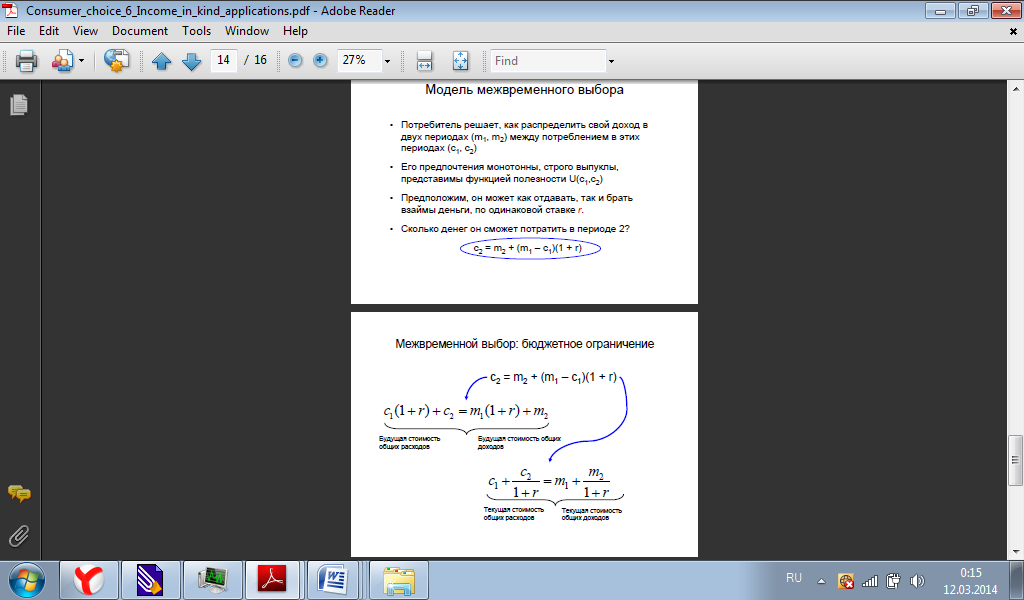Open the zoom level dropdown arrow
Image resolution: width=1024 pixels, height=600 pixels.
387,61
